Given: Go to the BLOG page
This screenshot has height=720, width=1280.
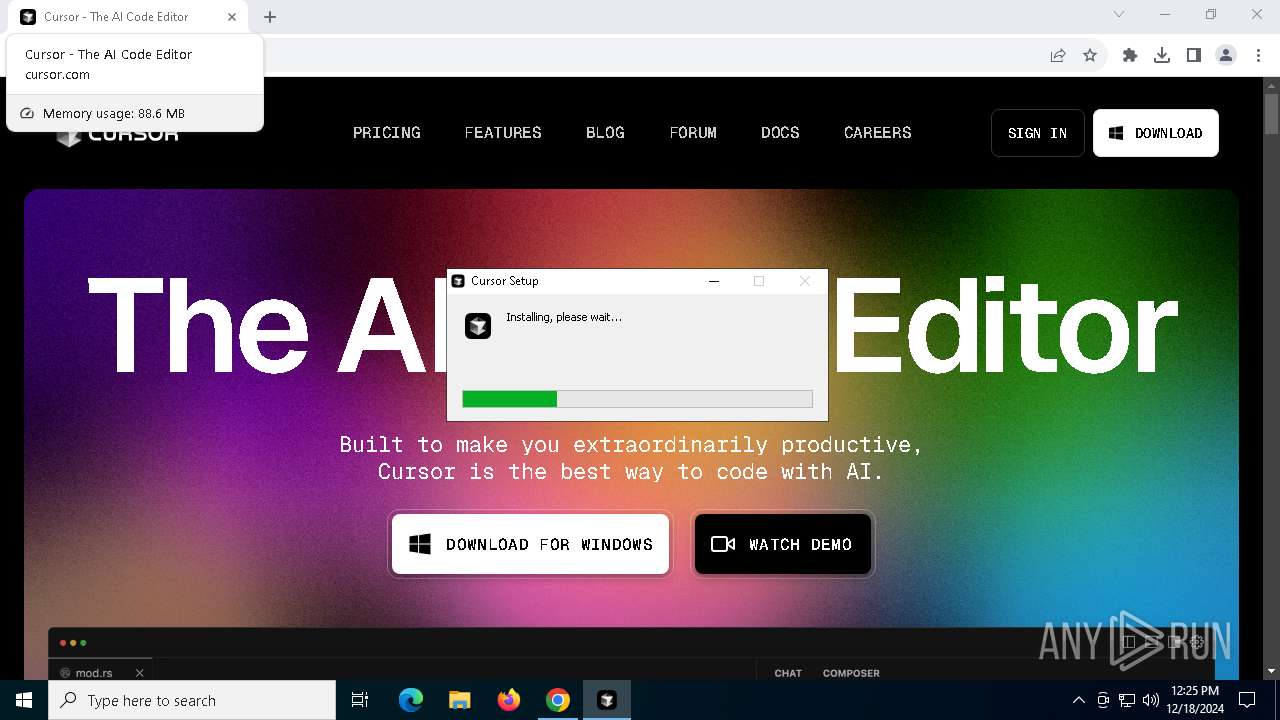Looking at the screenshot, I should 605,133.
